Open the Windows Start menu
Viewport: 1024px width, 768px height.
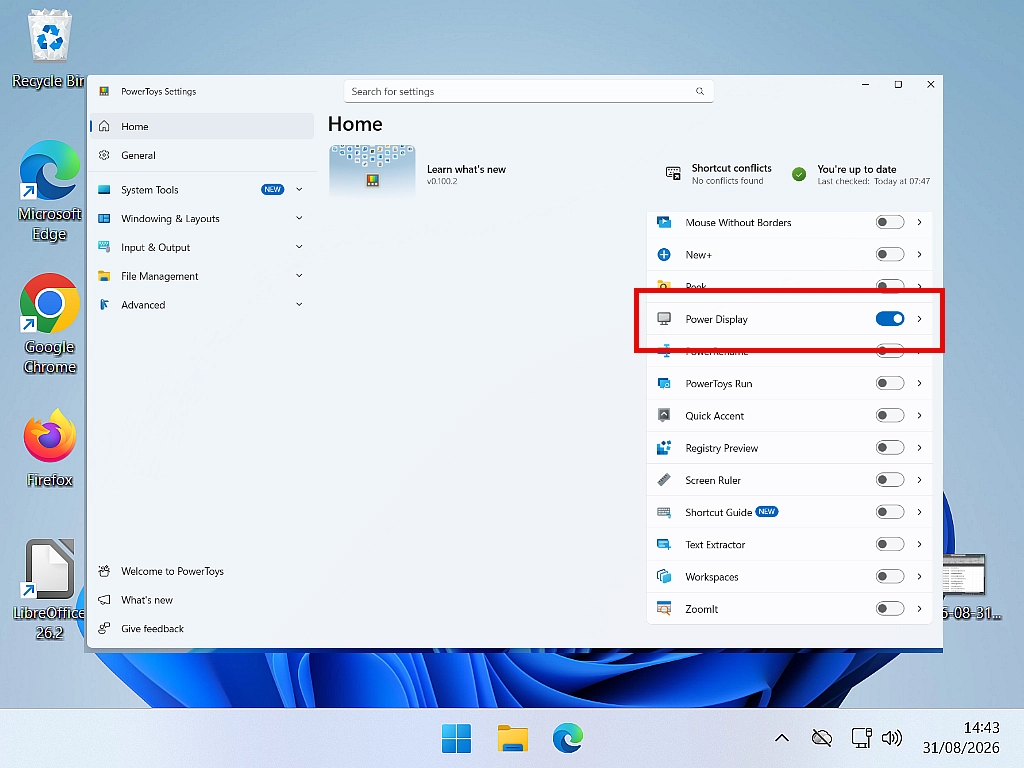[x=456, y=739]
